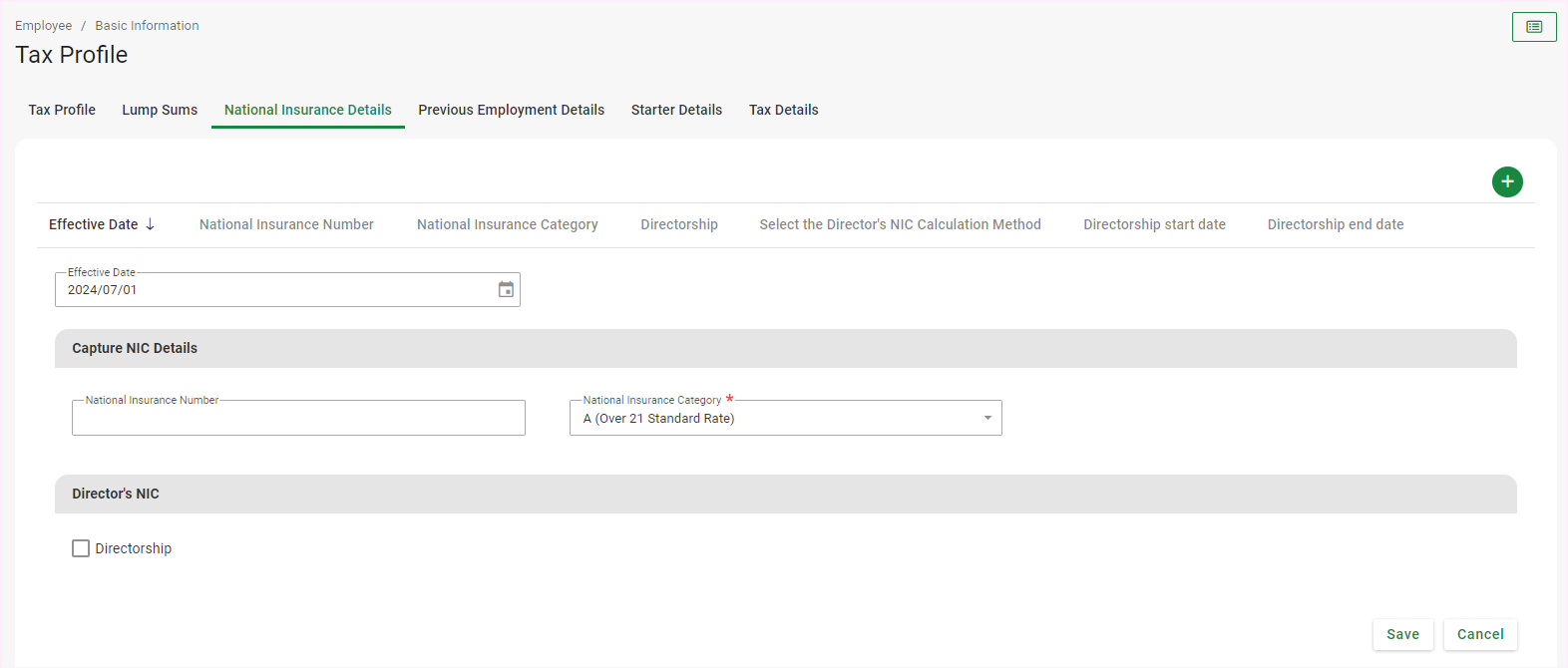Switch to the Tax Profile tab
1568x668 pixels.
point(62,110)
